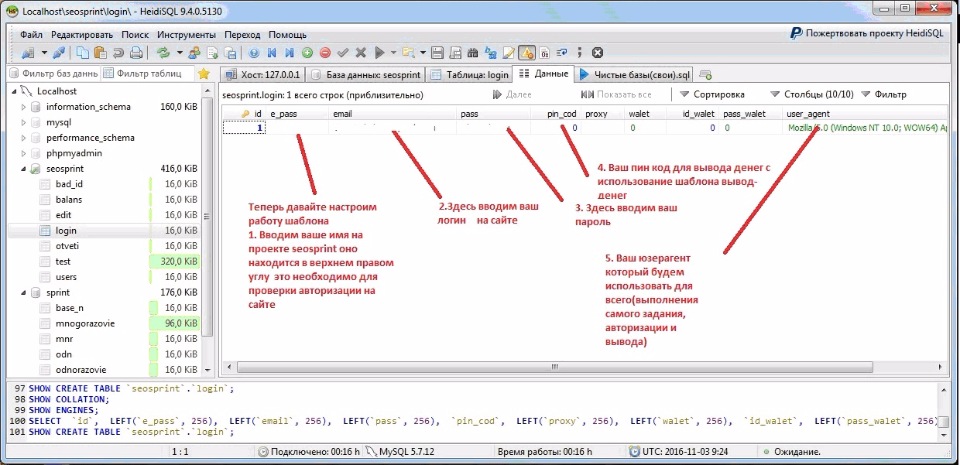Open the Переход menu
The width and height of the screenshot is (960, 465).
tap(242, 35)
